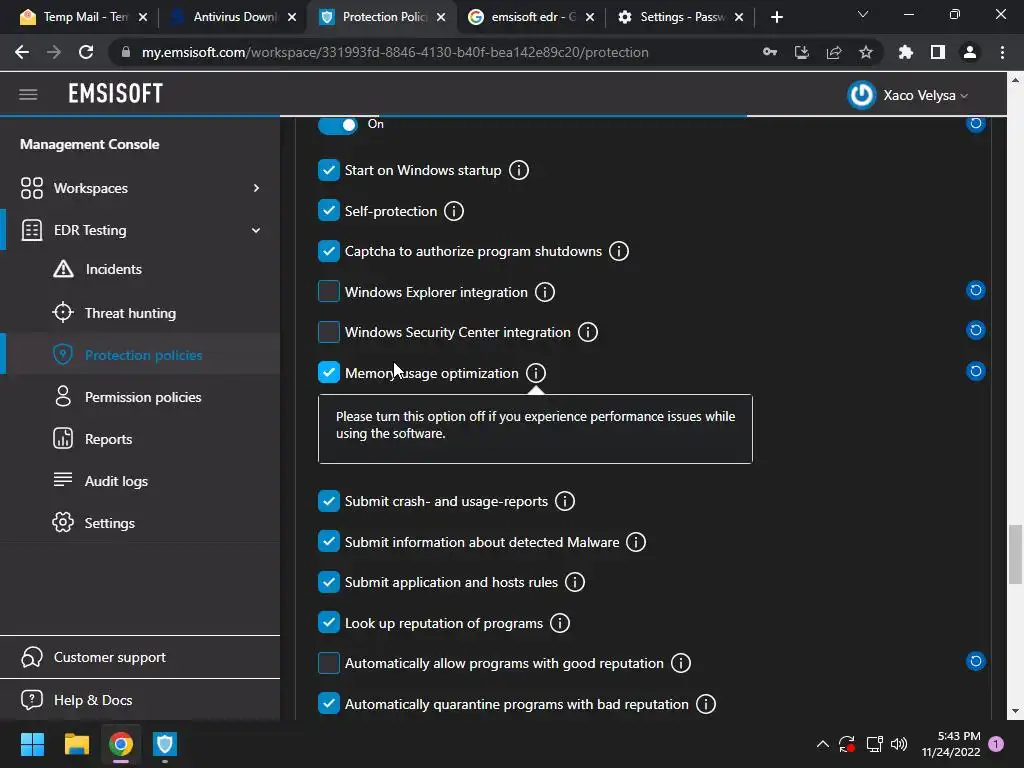The height and width of the screenshot is (768, 1024).
Task: Uncheck Automatically quarantine programs with bad reputation
Action: tap(328, 703)
